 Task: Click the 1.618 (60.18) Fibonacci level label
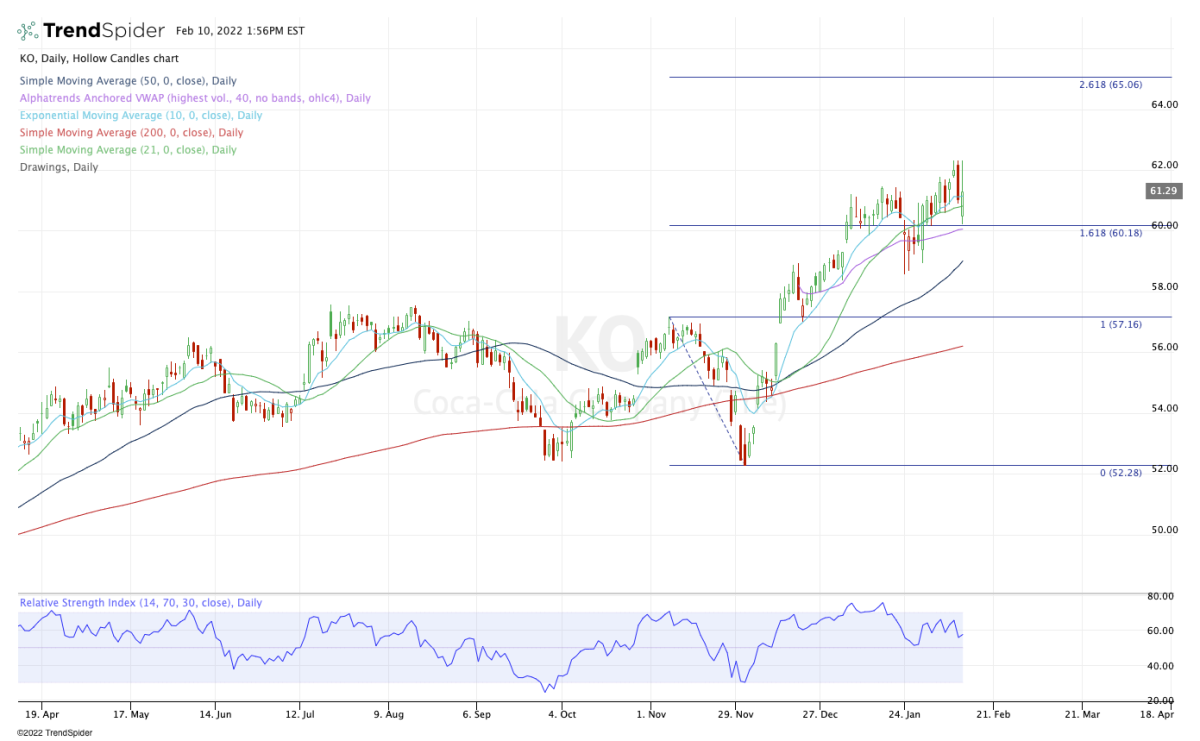coord(1111,233)
